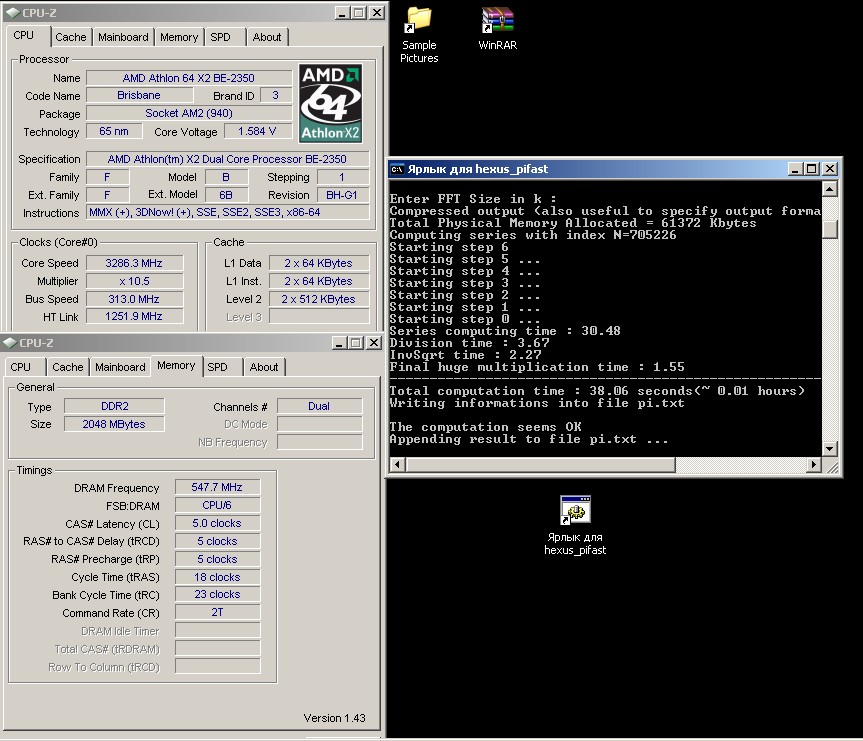The width and height of the screenshot is (863, 741).
Task: Click Brand ID value 3
Action: [276, 95]
